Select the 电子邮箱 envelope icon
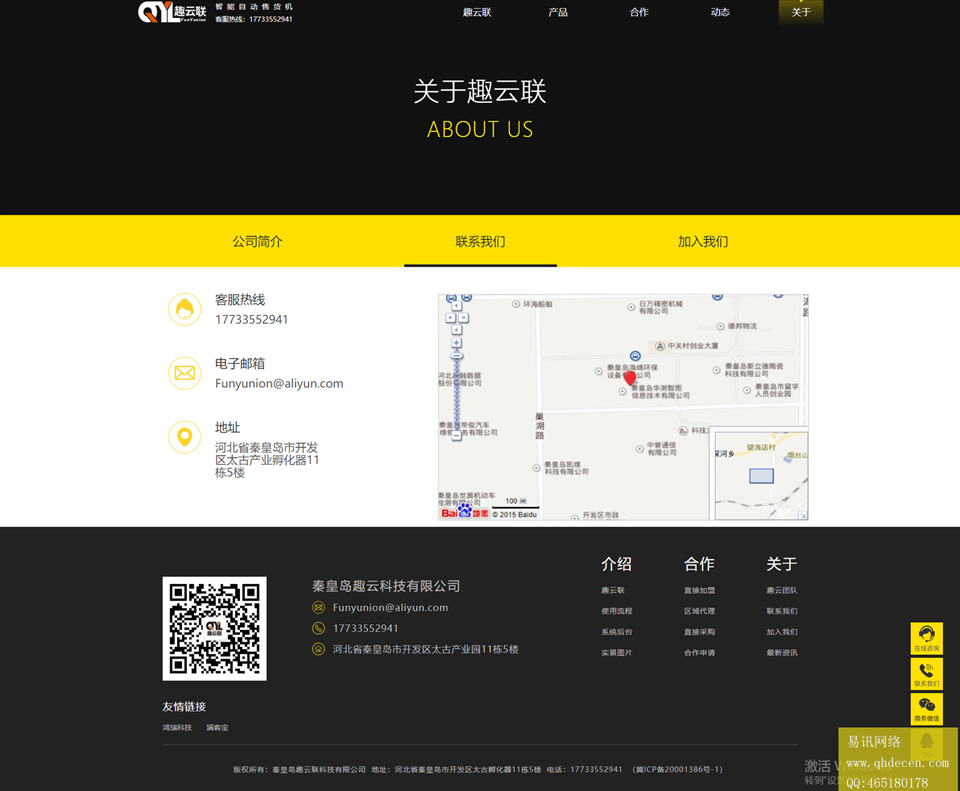This screenshot has width=960, height=791. (x=185, y=373)
